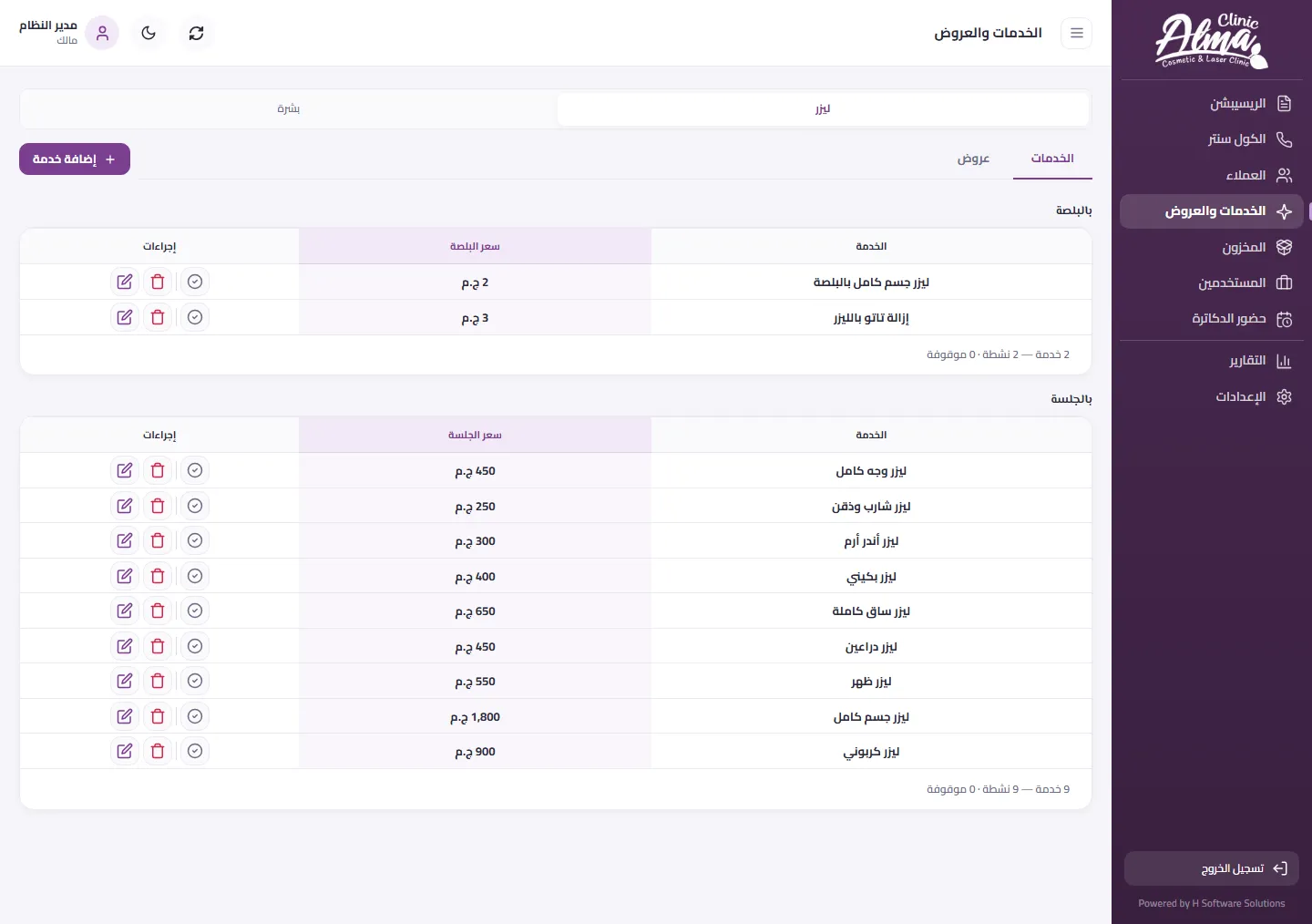Click the 1,800 ج.م price cell
The width and height of the screenshot is (1312, 924).
[475, 717]
